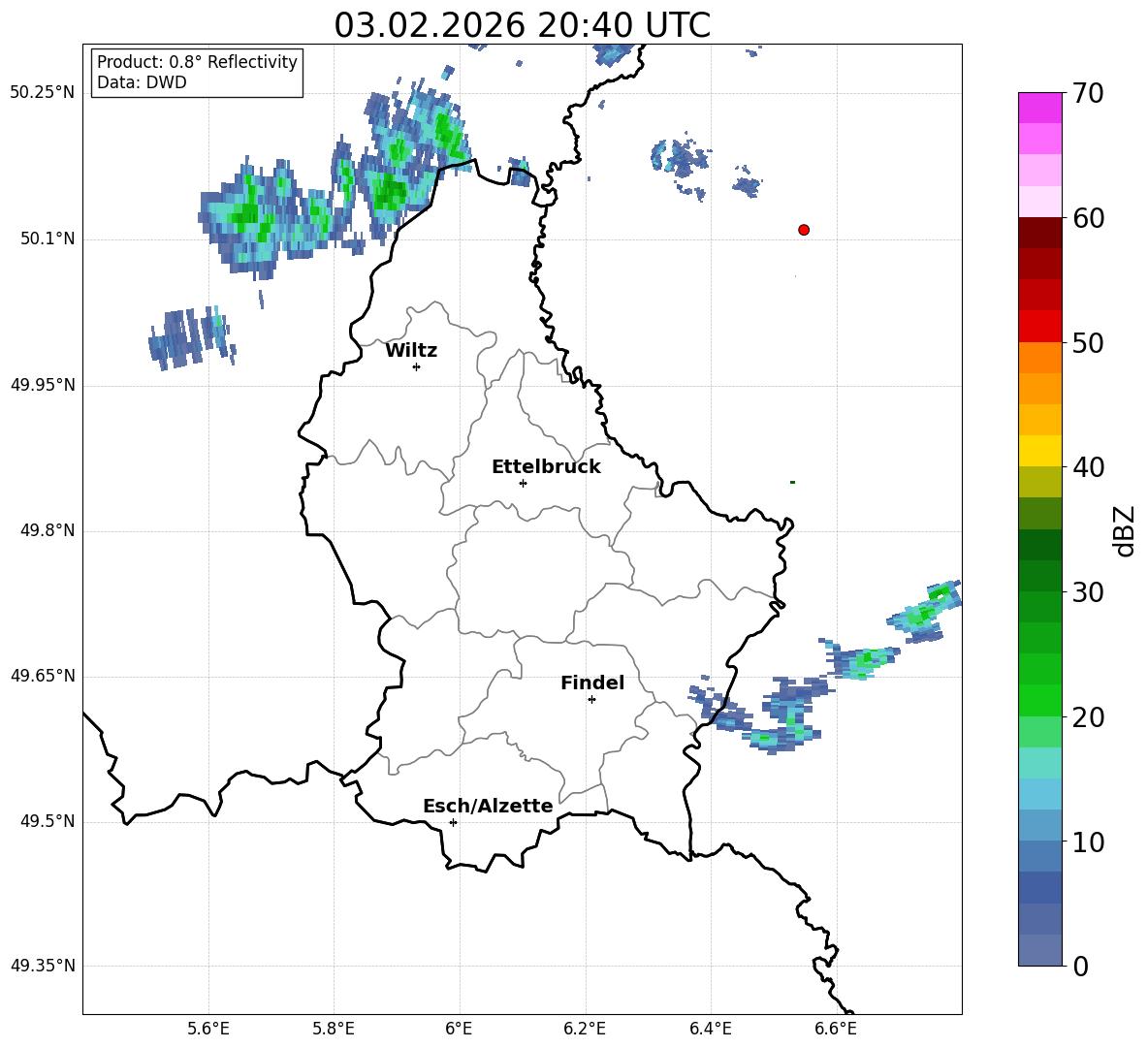Click the colorbar tick label 0
1148x1048 pixels.
pyautogui.click(x=1081, y=967)
